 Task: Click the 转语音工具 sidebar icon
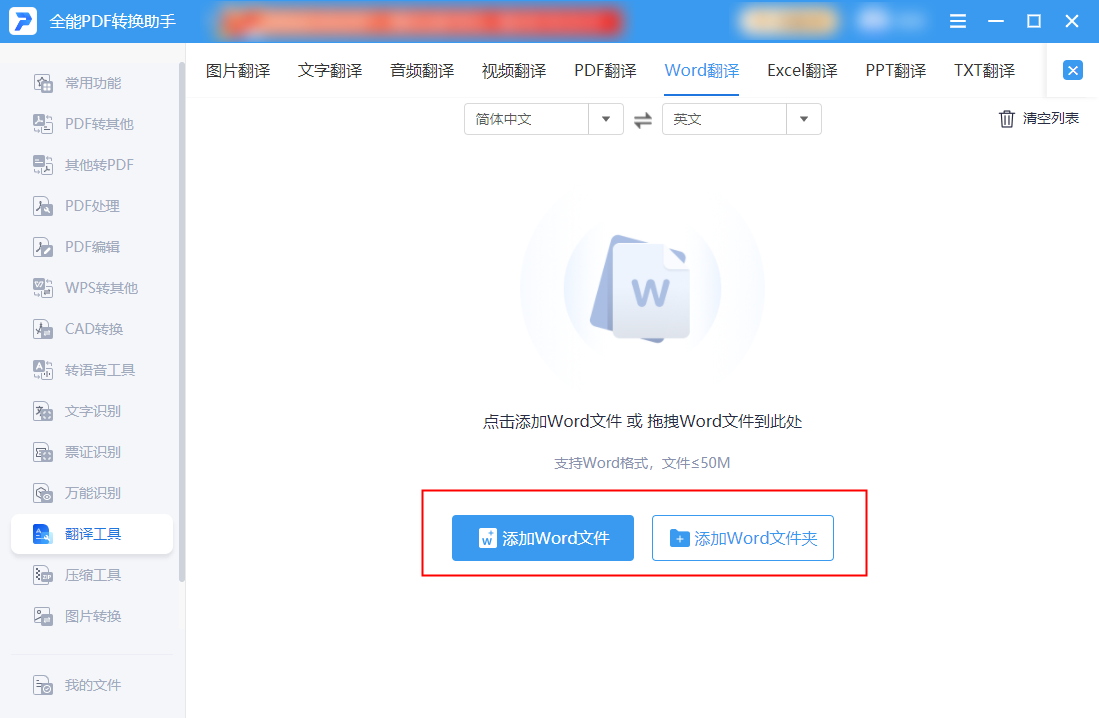[x=43, y=370]
